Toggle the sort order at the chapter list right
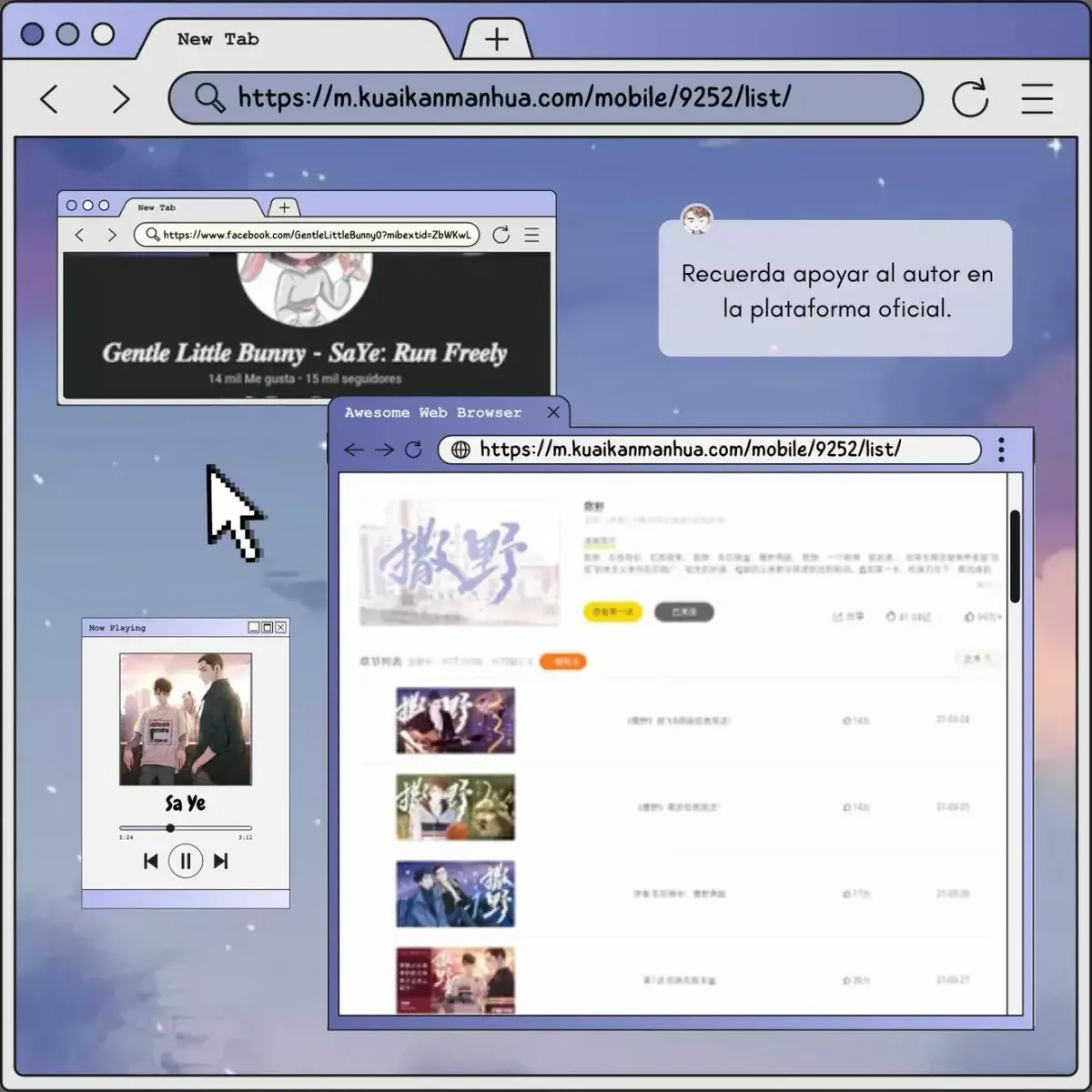This screenshot has width=1092, height=1092. pos(976,658)
